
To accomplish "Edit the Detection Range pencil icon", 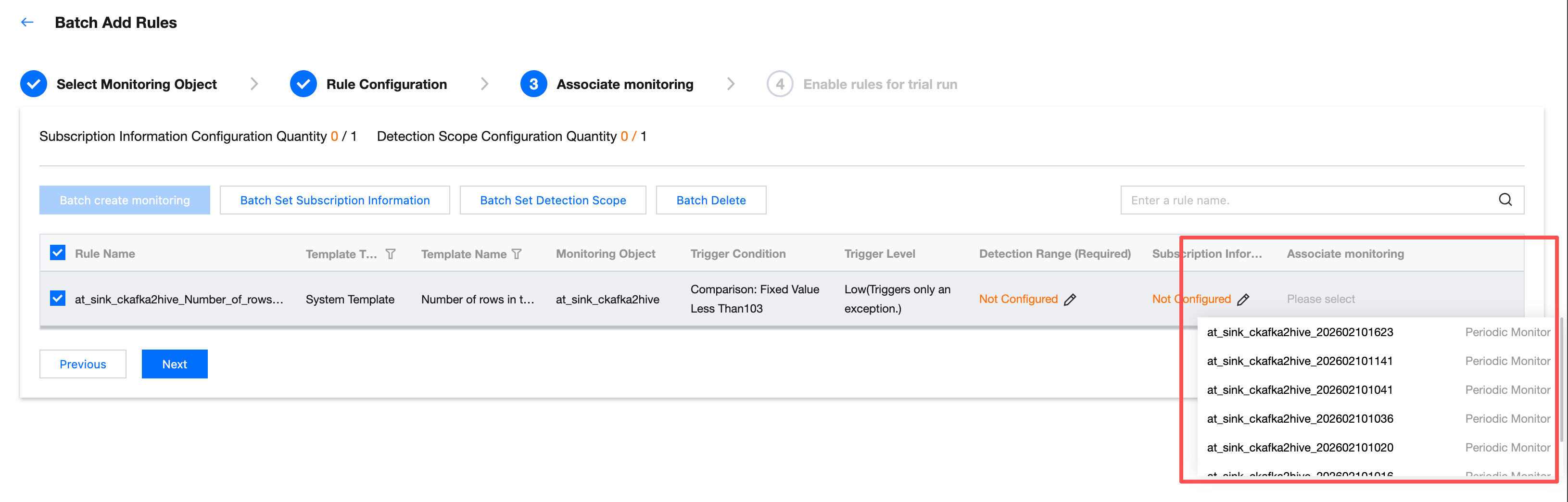I will coord(1070,300).
